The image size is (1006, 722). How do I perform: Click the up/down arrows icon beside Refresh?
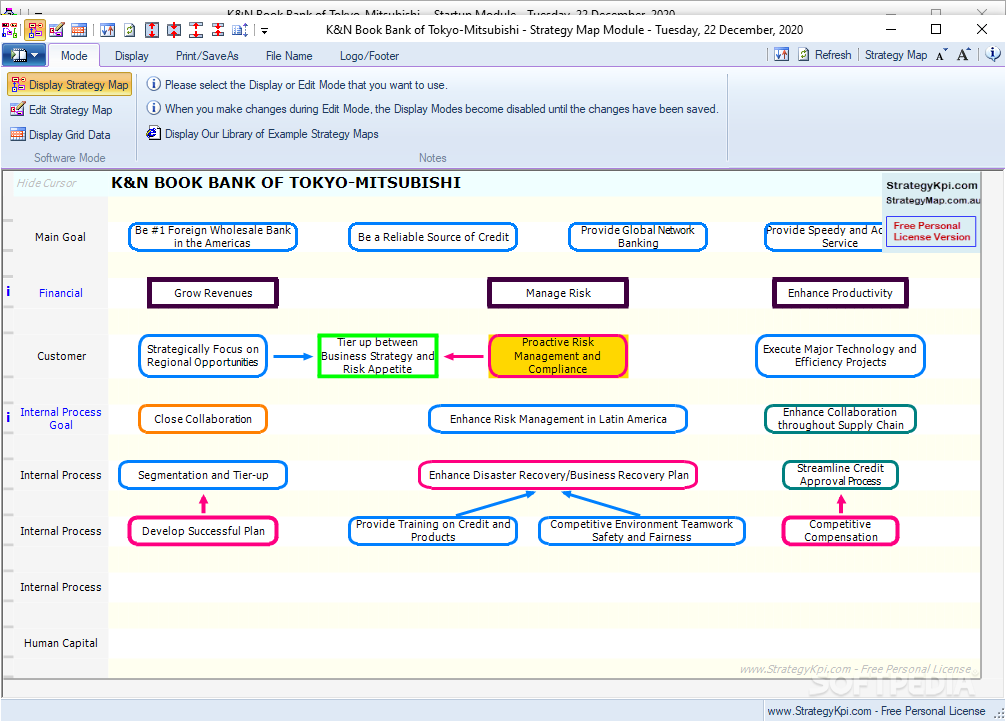click(x=781, y=55)
